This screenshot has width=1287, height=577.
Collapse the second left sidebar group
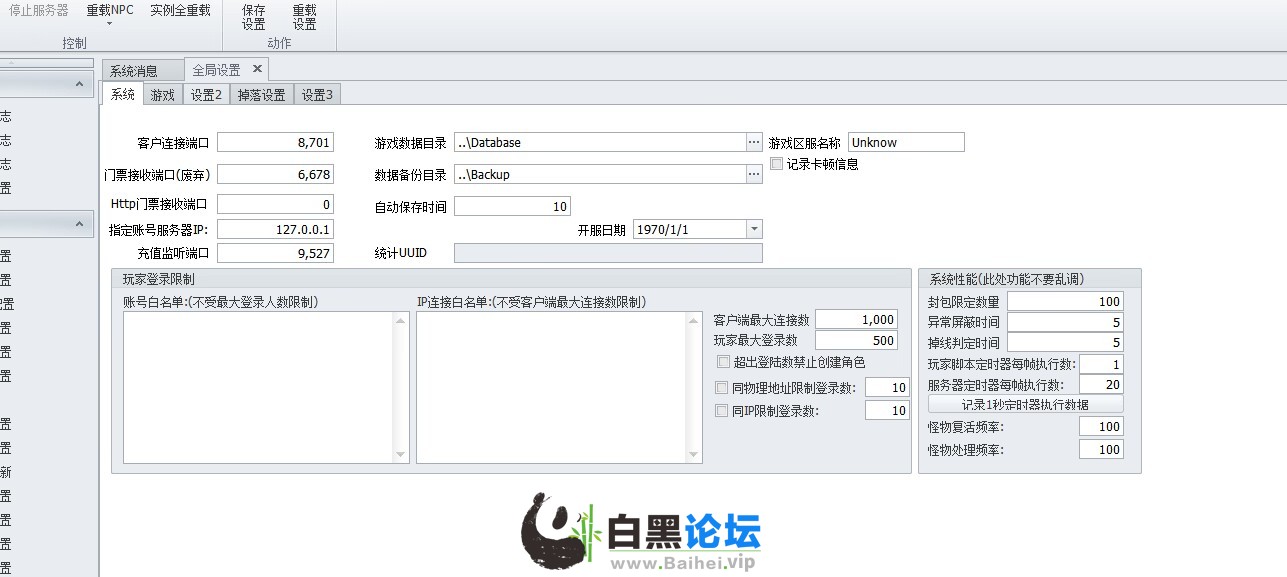click(x=79, y=225)
